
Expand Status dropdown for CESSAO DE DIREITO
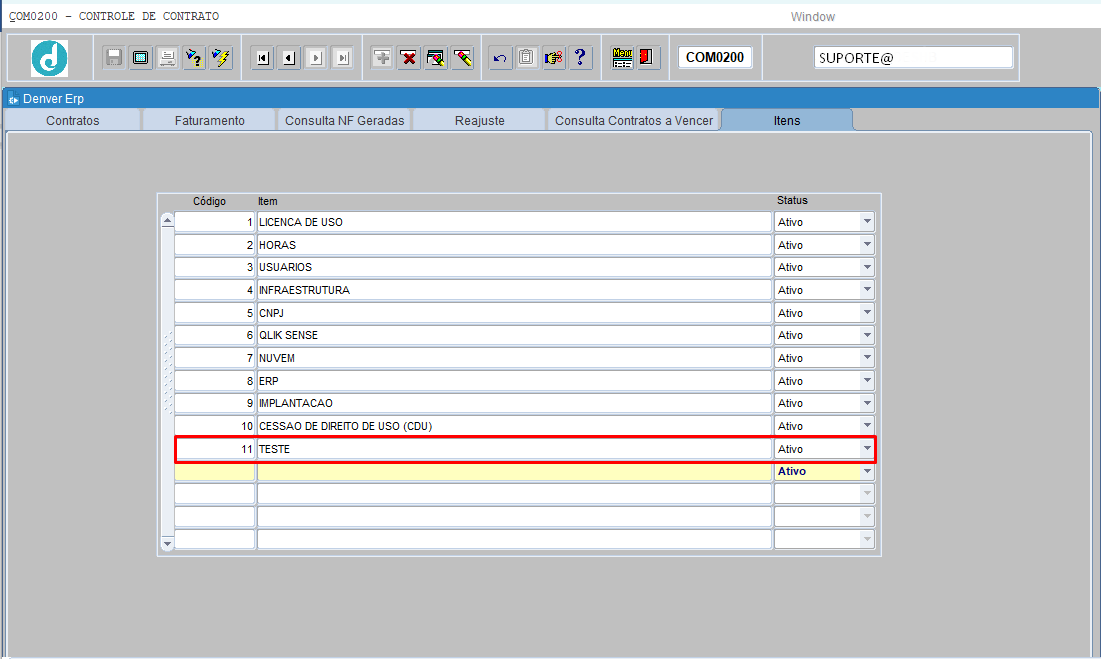click(867, 426)
